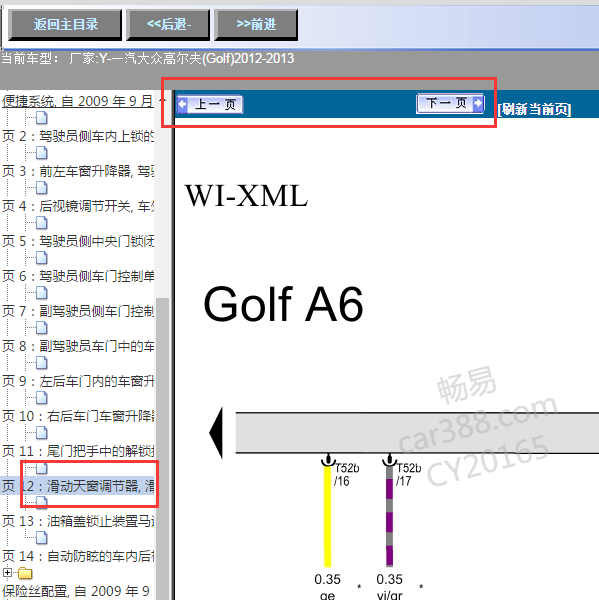Refresh page via 刷新当前页 link

[535, 109]
